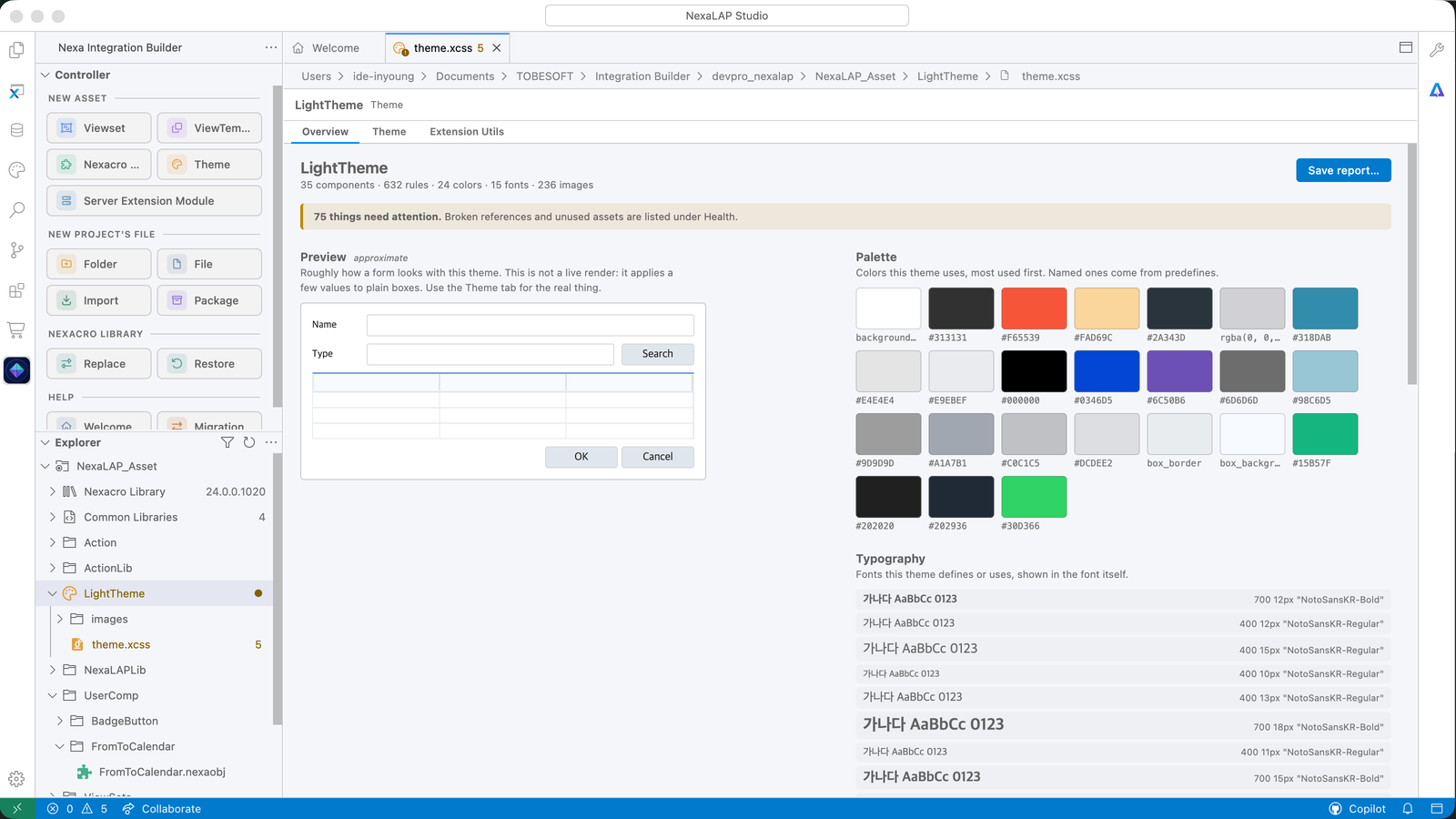This screenshot has width=1456, height=819.
Task: Select the Overview tab
Action: pos(325,132)
